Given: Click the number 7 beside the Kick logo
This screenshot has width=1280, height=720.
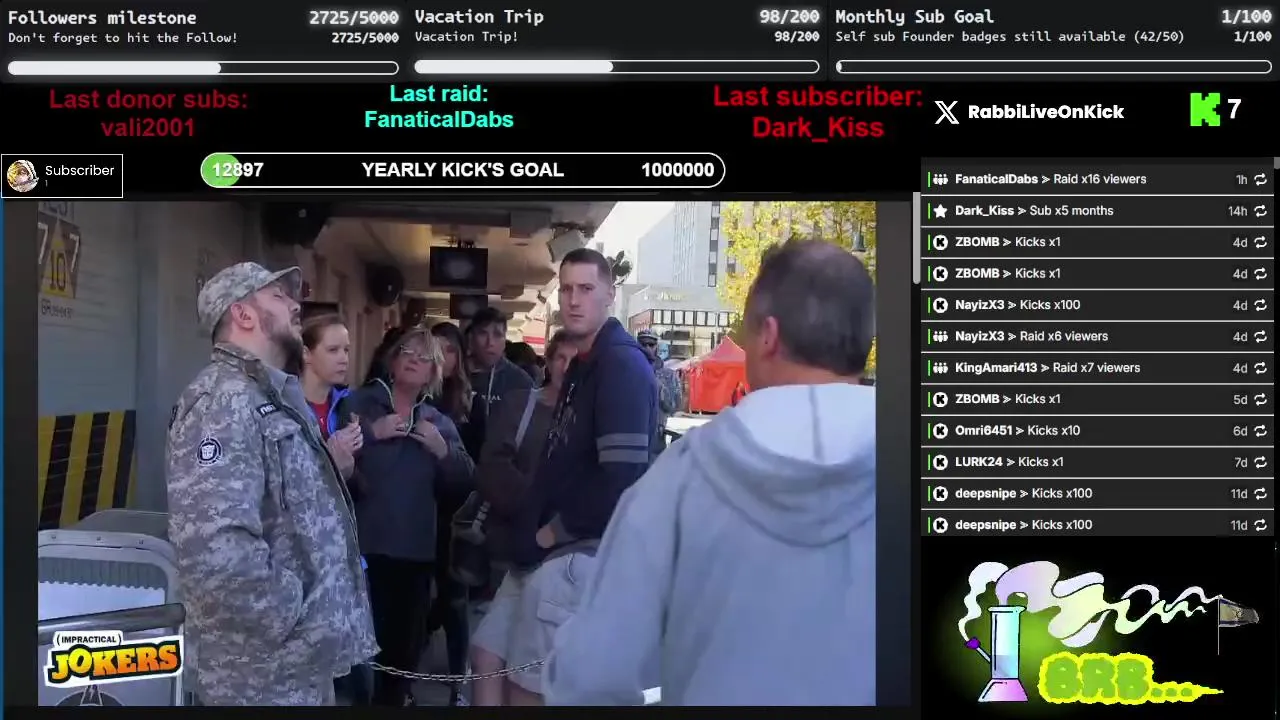Looking at the screenshot, I should 1234,110.
